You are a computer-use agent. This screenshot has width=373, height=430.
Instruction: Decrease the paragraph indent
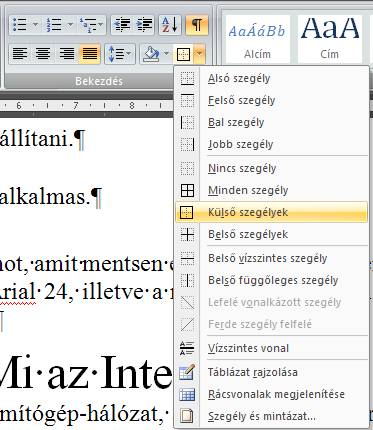pos(122,25)
